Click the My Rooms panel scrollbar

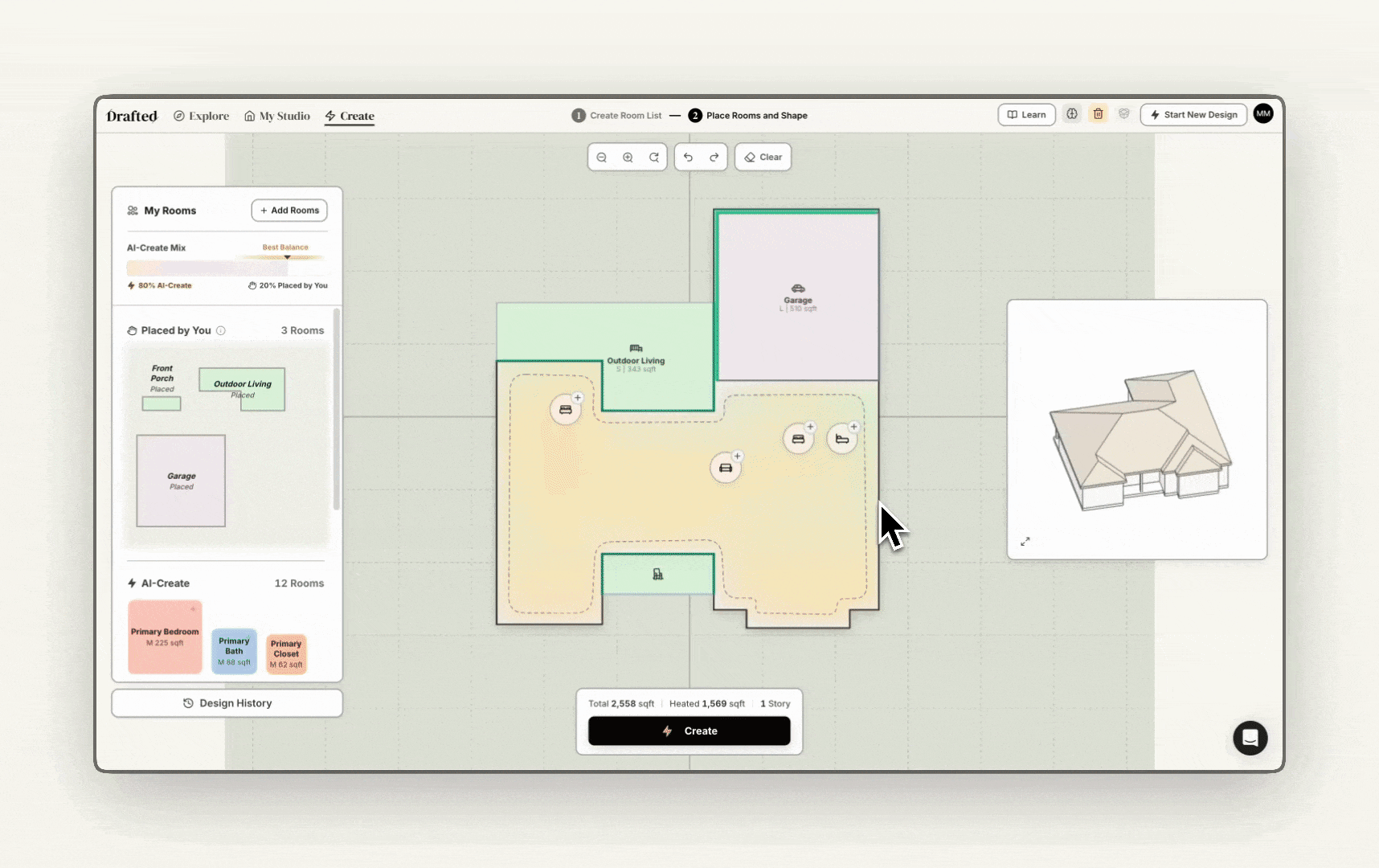coord(337,409)
